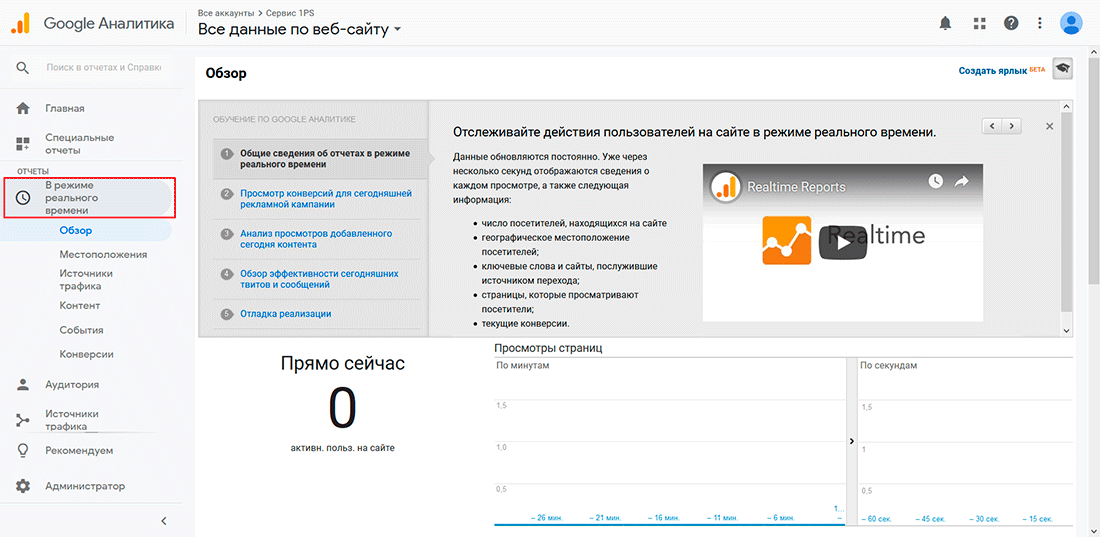Expand the bottom Источники трафика section
This screenshot has width=1100, height=537.
tap(72, 420)
